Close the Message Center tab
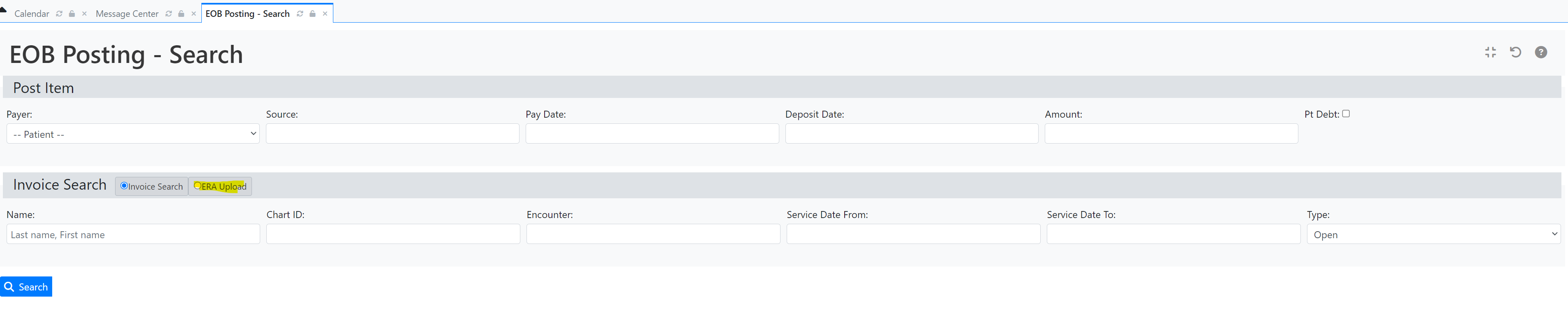 [194, 14]
